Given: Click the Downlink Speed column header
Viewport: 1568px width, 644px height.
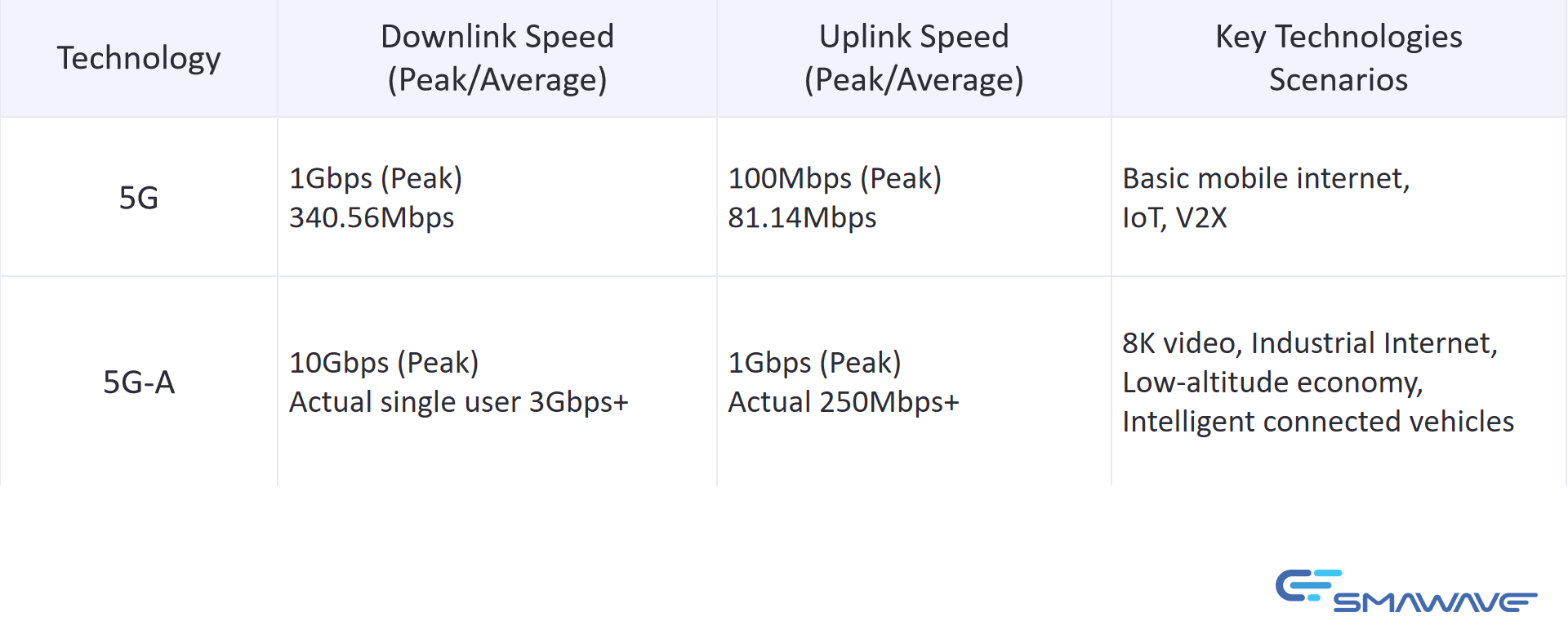Looking at the screenshot, I should (x=497, y=58).
